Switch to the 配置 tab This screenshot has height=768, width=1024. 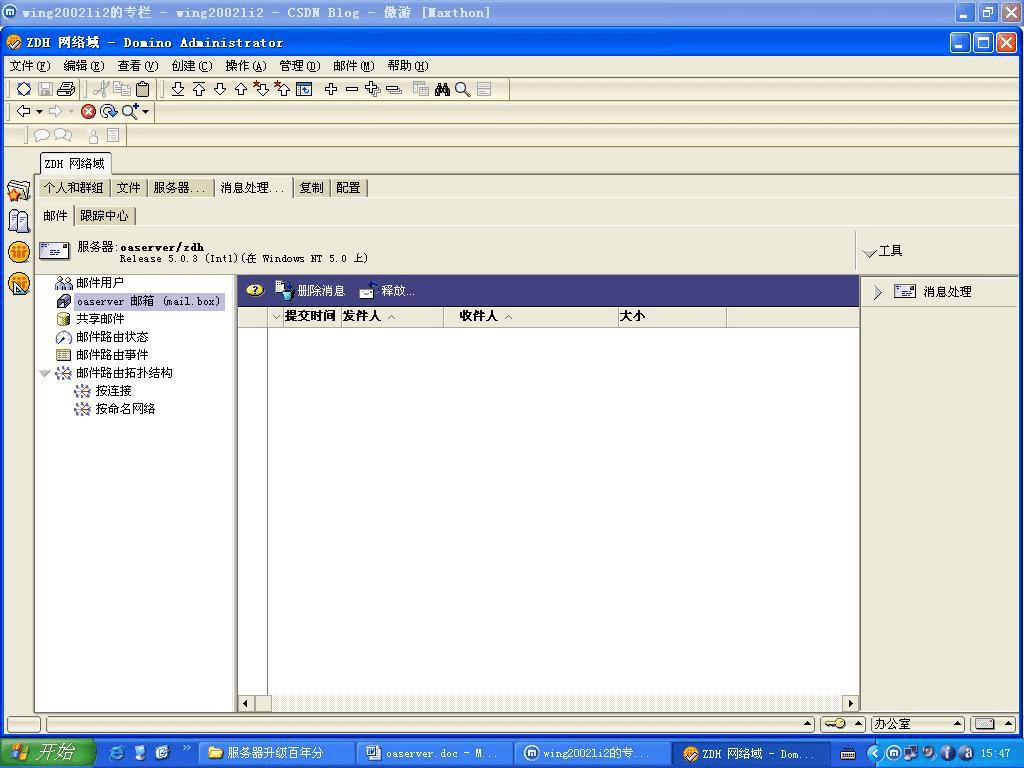pos(349,188)
